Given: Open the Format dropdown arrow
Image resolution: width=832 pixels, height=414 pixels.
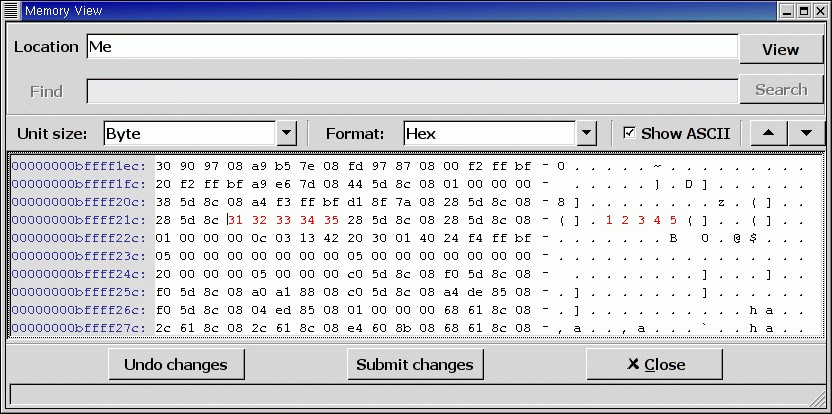Looking at the screenshot, I should click(586, 133).
